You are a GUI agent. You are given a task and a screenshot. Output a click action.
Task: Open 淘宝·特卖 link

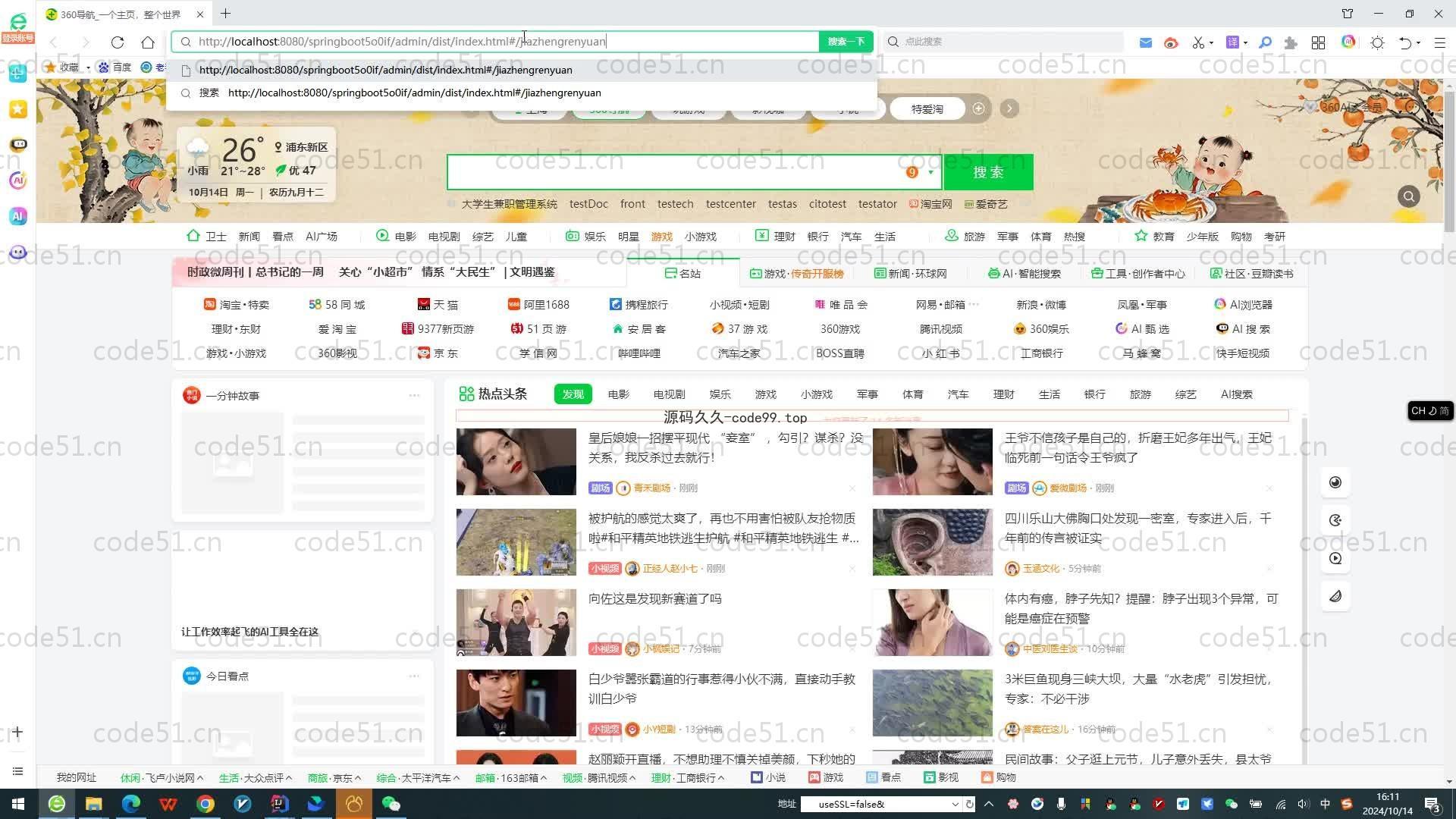236,304
